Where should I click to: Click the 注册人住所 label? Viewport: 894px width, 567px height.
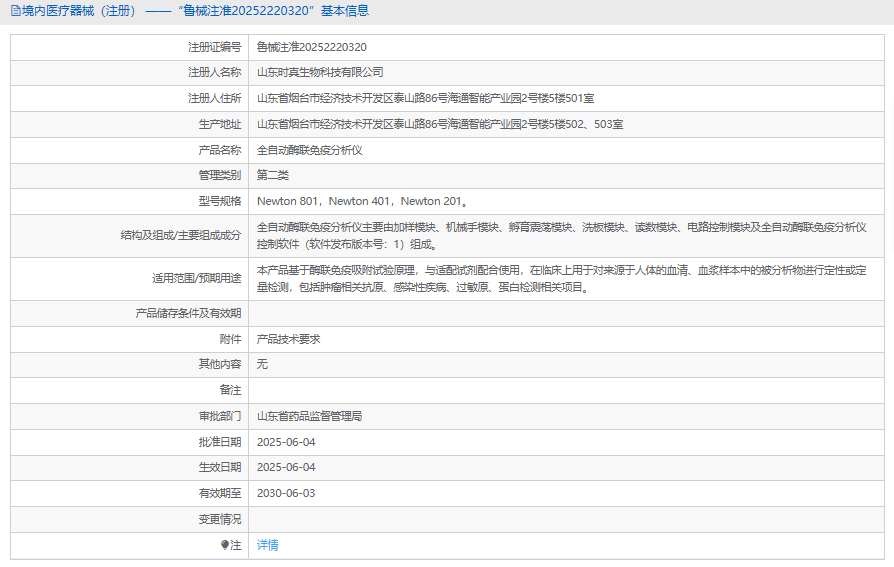(x=214, y=98)
